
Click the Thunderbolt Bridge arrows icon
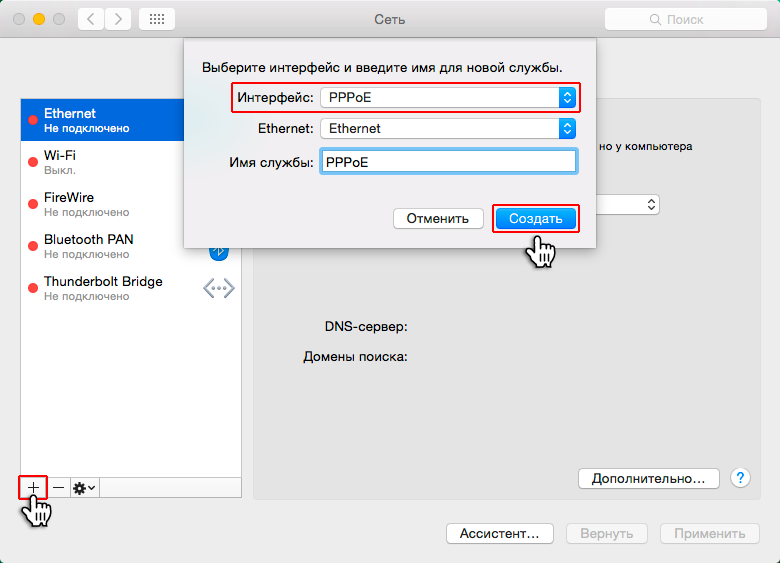(219, 288)
